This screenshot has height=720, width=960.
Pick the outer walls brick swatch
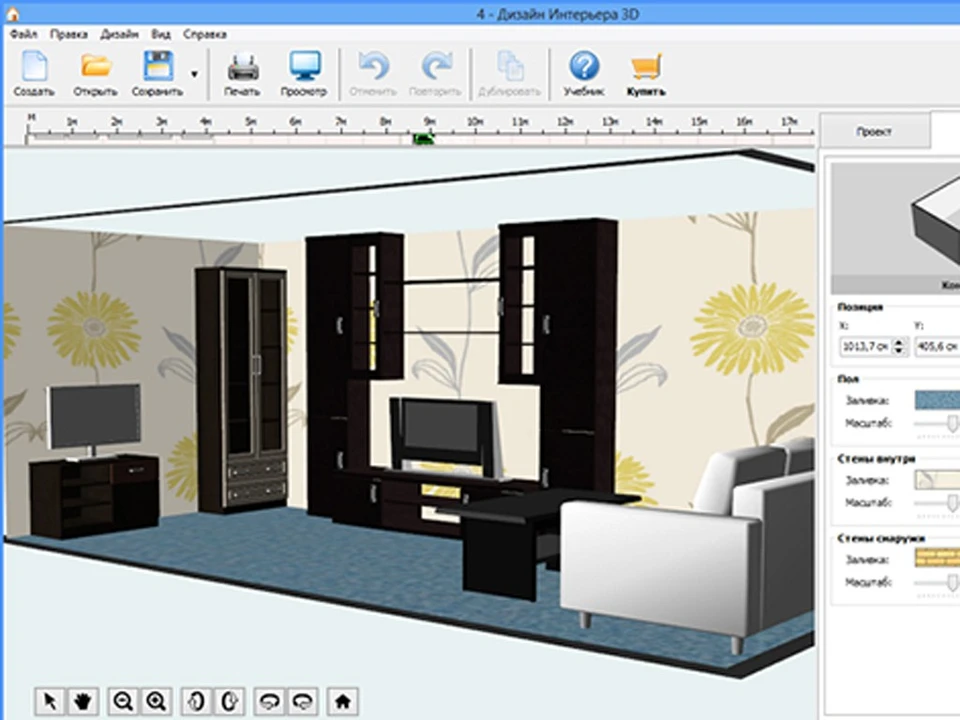click(x=937, y=558)
